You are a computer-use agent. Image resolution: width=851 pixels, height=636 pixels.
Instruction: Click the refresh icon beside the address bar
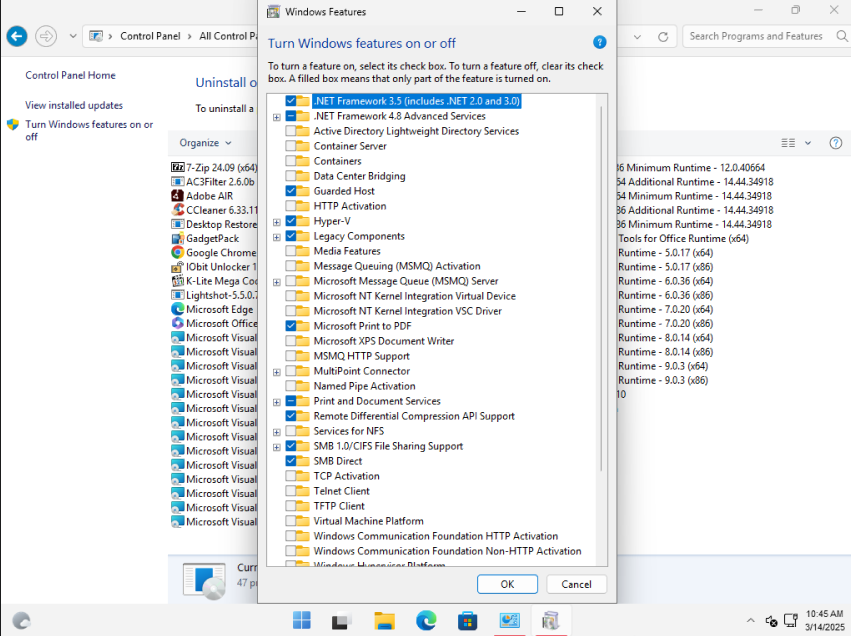(x=663, y=37)
